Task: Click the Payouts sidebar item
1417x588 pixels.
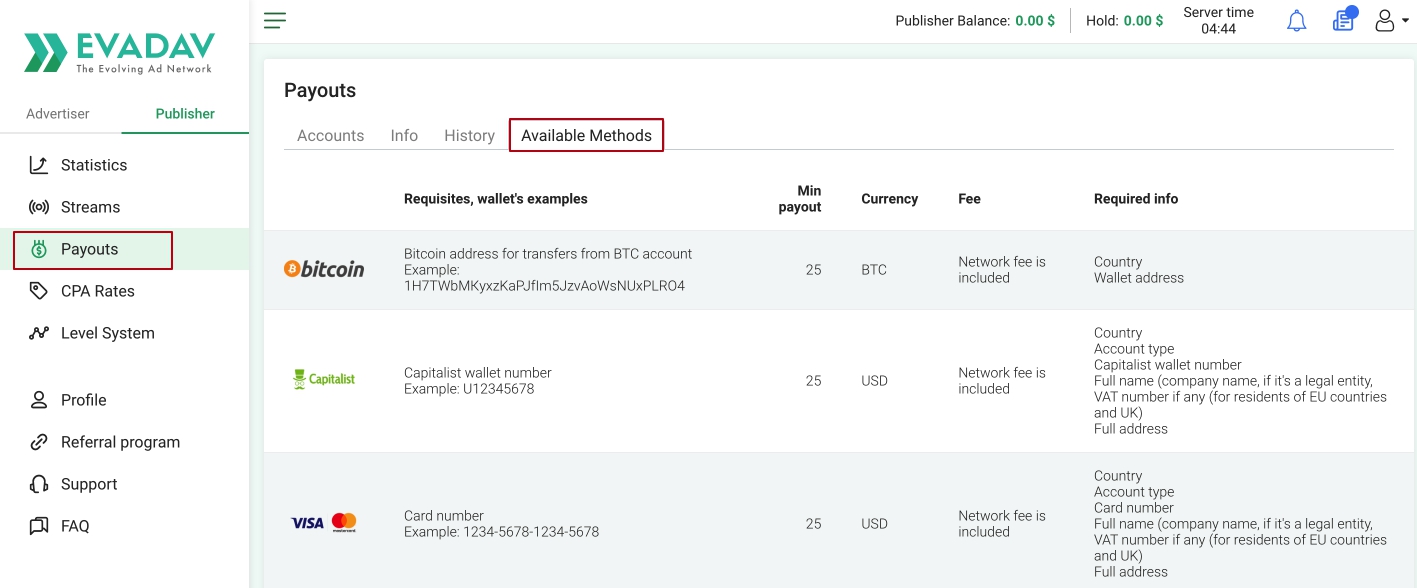Action: pos(92,250)
